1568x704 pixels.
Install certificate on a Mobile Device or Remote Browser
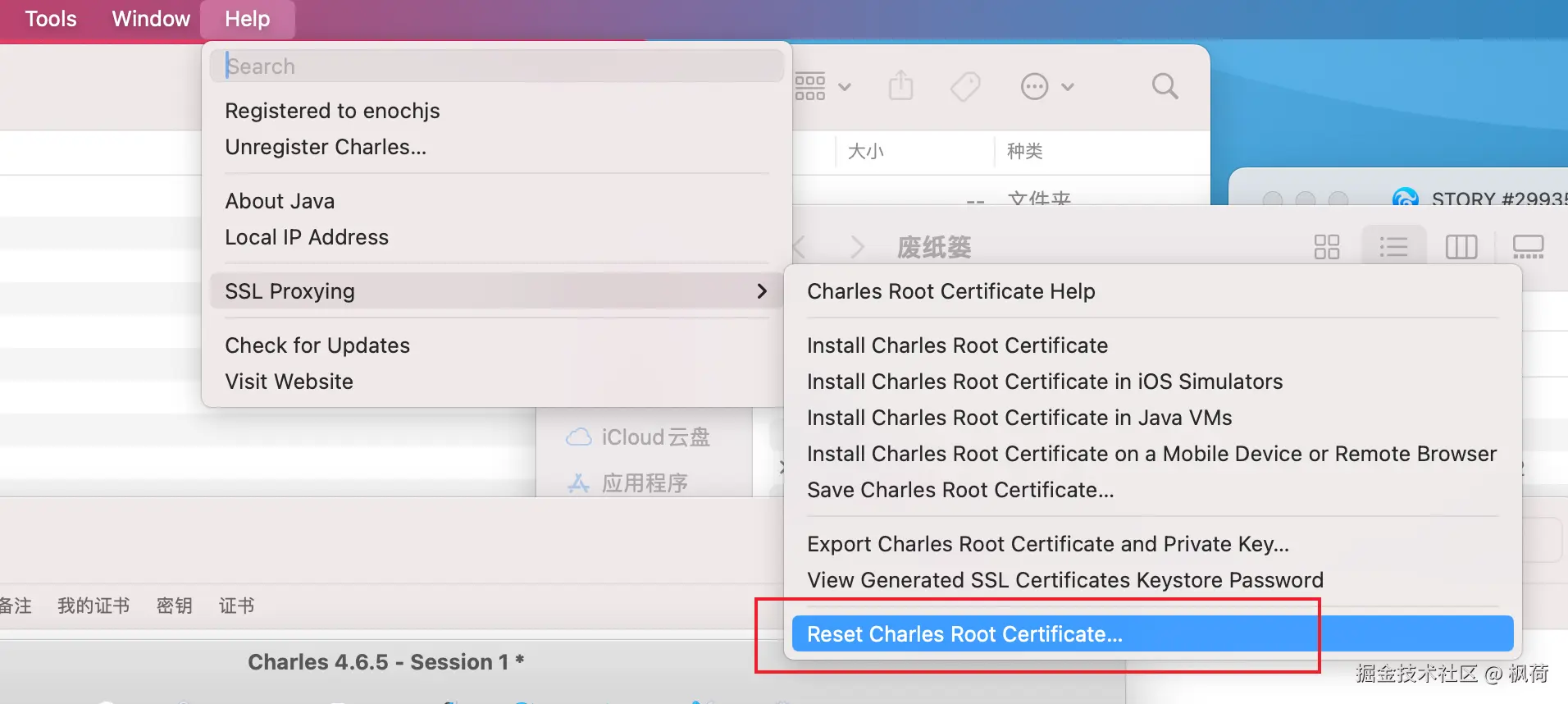click(1152, 454)
